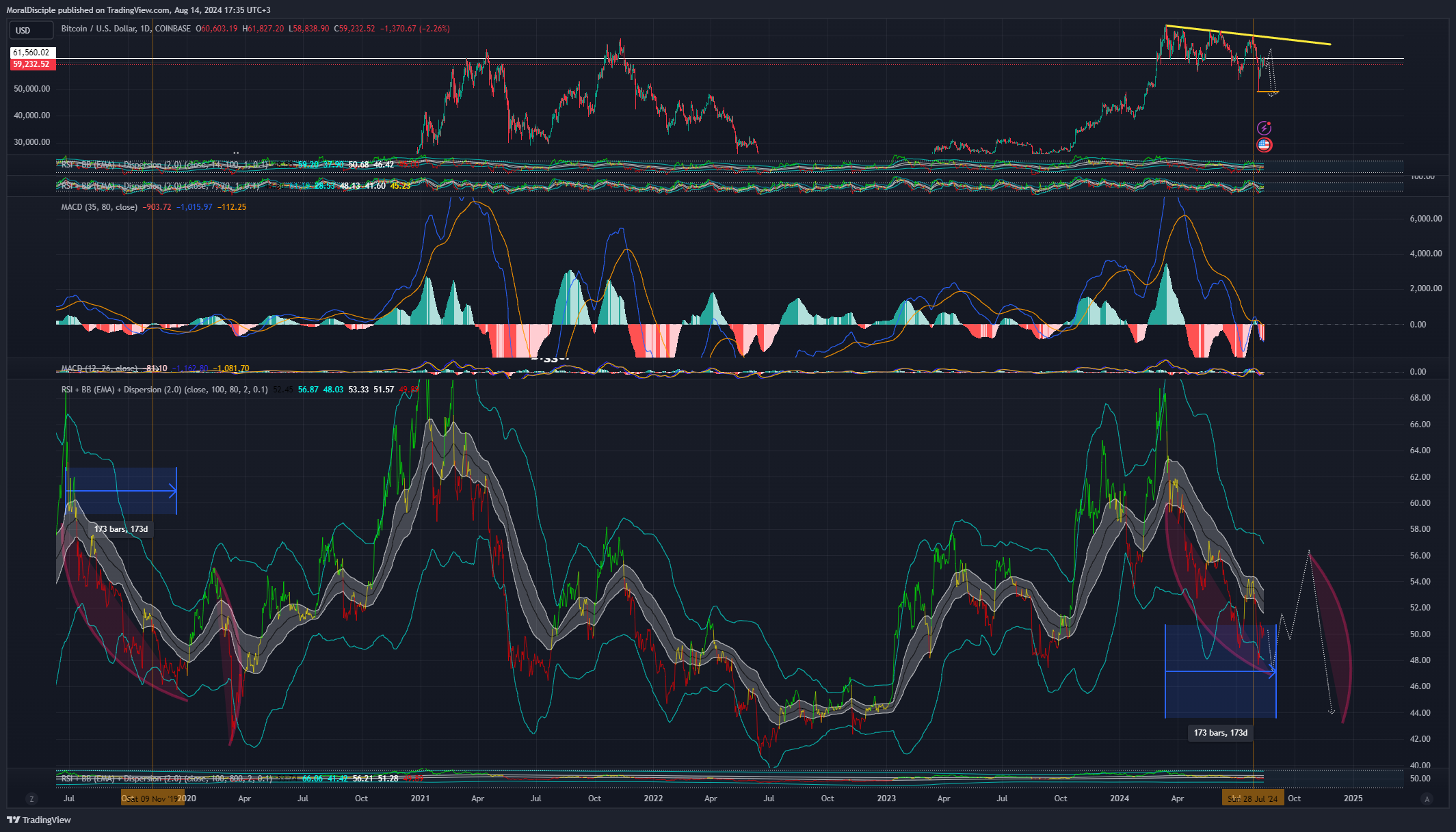Screen dimensions: 1456x832
Task: Click the Sun 28 Jul '24 date label
Action: (x=1253, y=799)
